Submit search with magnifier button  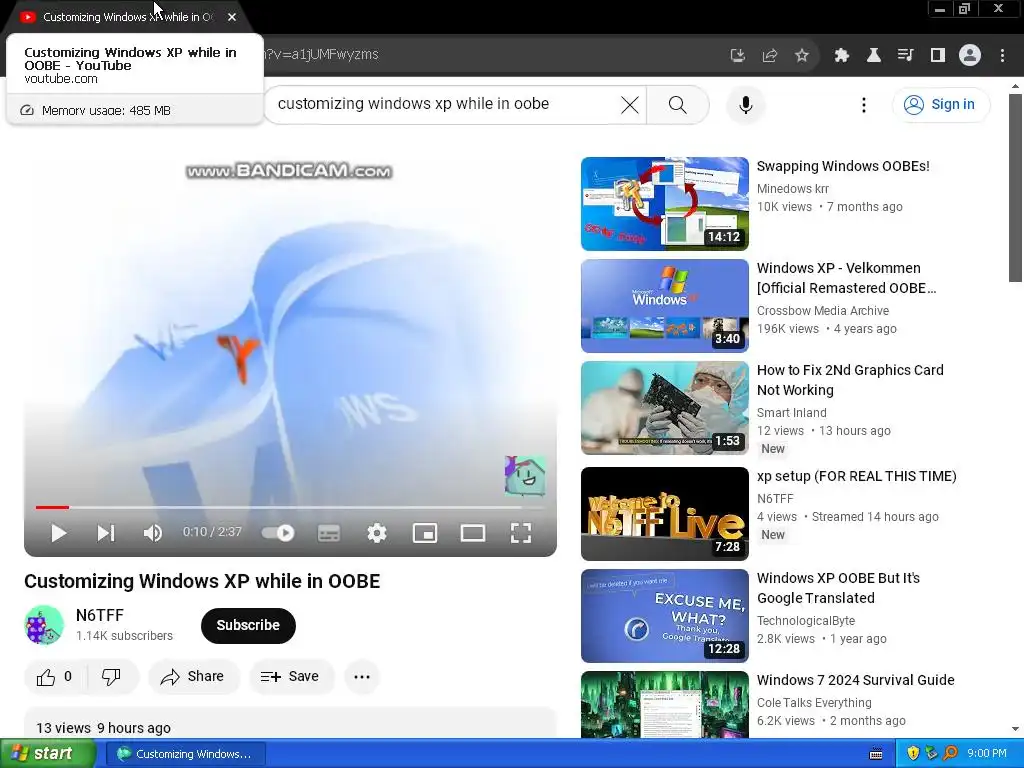click(678, 104)
